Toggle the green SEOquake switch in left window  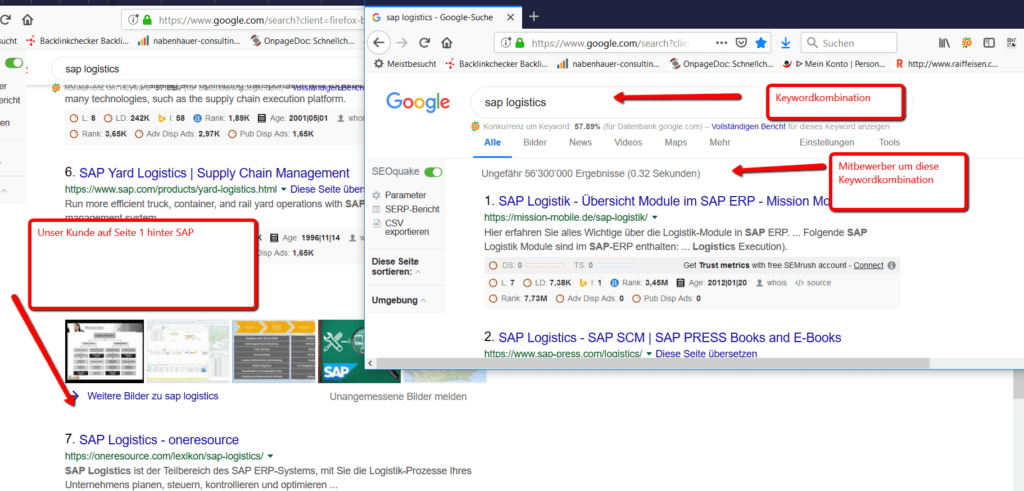pos(14,63)
